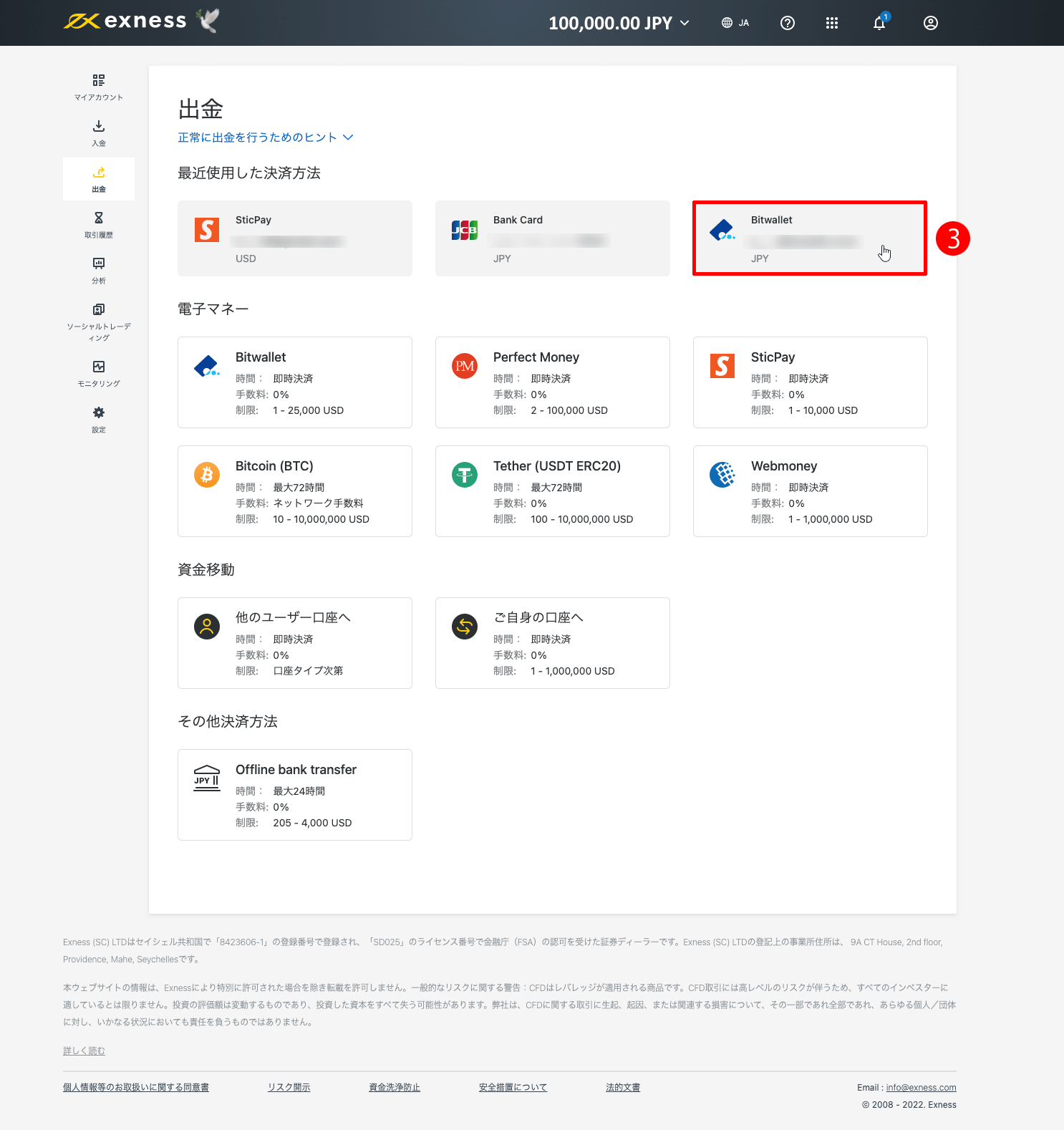The image size is (1064, 1130).
Task: Choose SticPay under e-money section
Action: coord(811,382)
